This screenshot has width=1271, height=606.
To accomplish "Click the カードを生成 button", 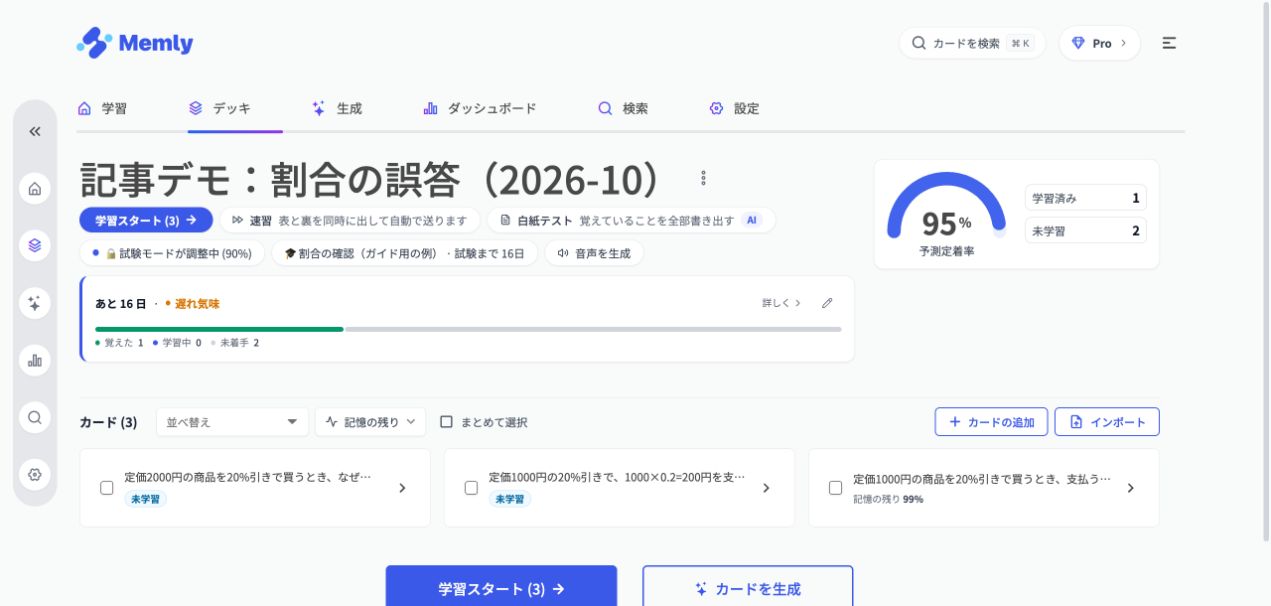I will (x=748, y=589).
